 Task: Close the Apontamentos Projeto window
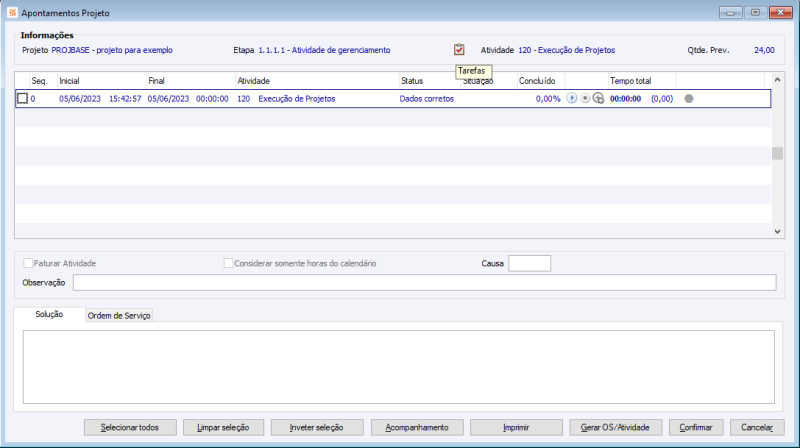point(781,12)
